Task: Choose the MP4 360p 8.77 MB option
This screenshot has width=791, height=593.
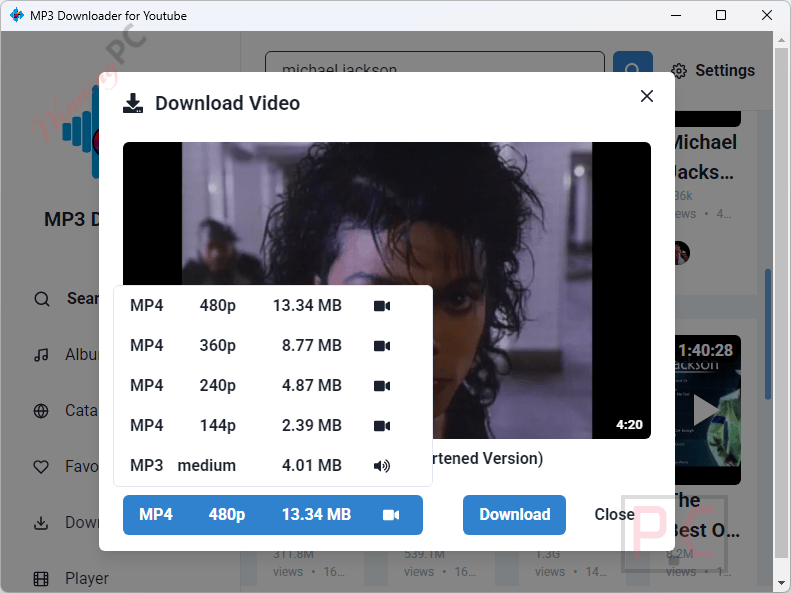Action: (x=273, y=345)
